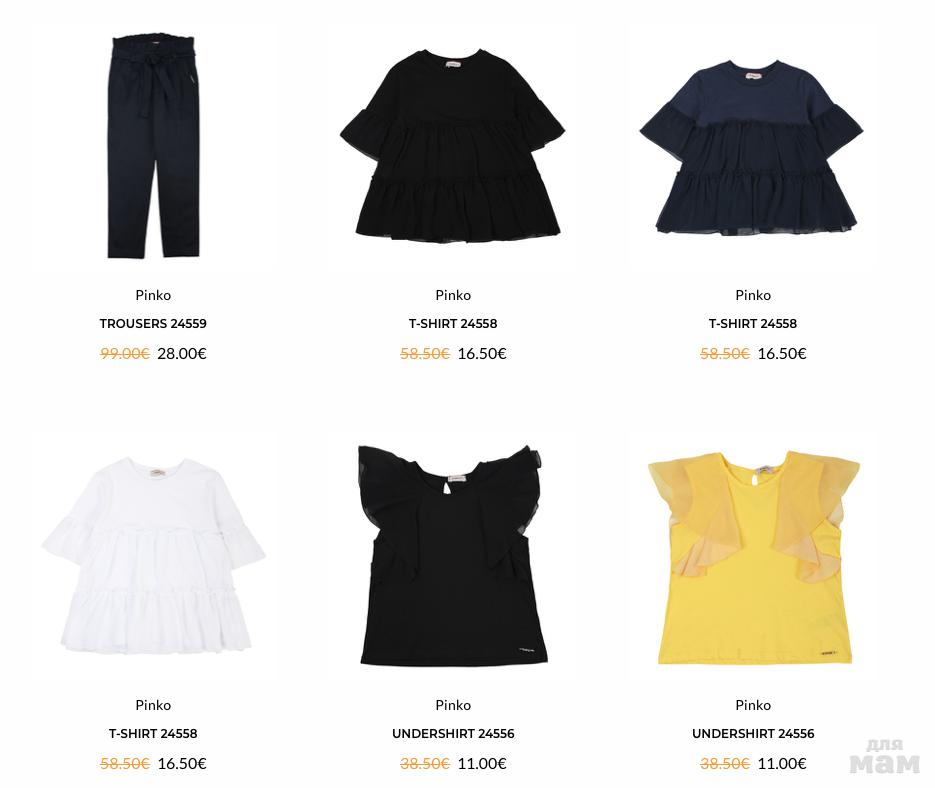Click Pinko brand above the white T-shirt title
The width and height of the screenshot is (935, 788).
(153, 704)
